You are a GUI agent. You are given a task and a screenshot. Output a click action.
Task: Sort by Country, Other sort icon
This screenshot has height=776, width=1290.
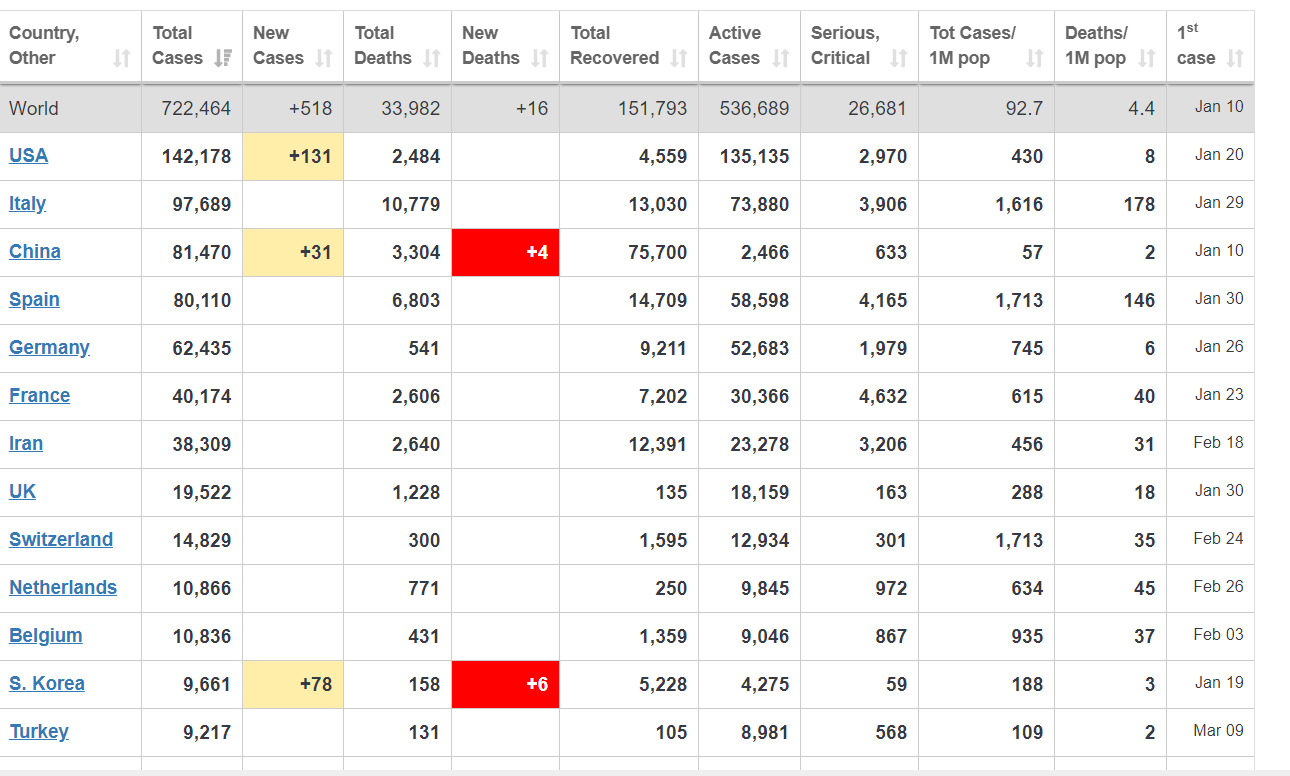[x=122, y=59]
